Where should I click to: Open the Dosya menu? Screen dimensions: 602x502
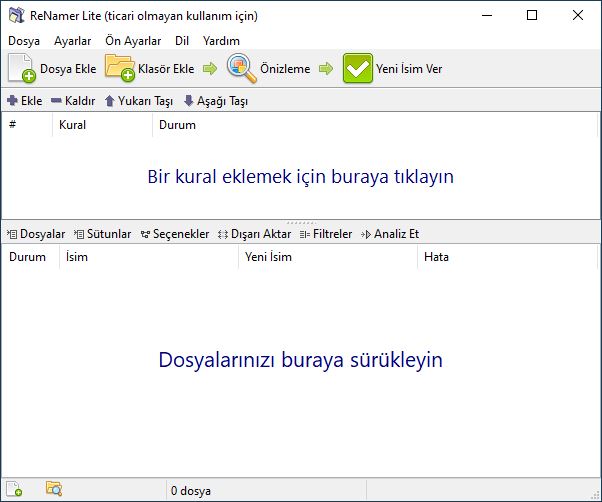point(24,41)
